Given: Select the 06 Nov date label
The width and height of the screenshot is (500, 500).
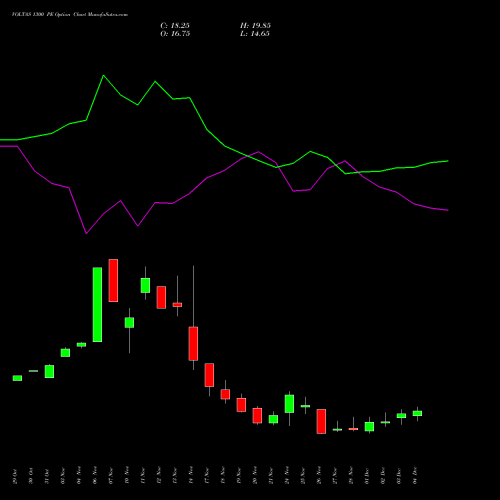Looking at the screenshot, I should (x=95, y=476).
